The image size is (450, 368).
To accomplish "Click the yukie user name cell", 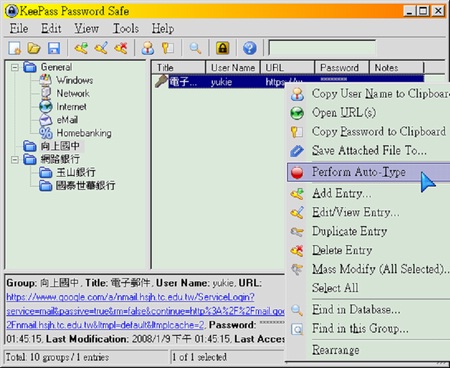I will click(x=221, y=82).
